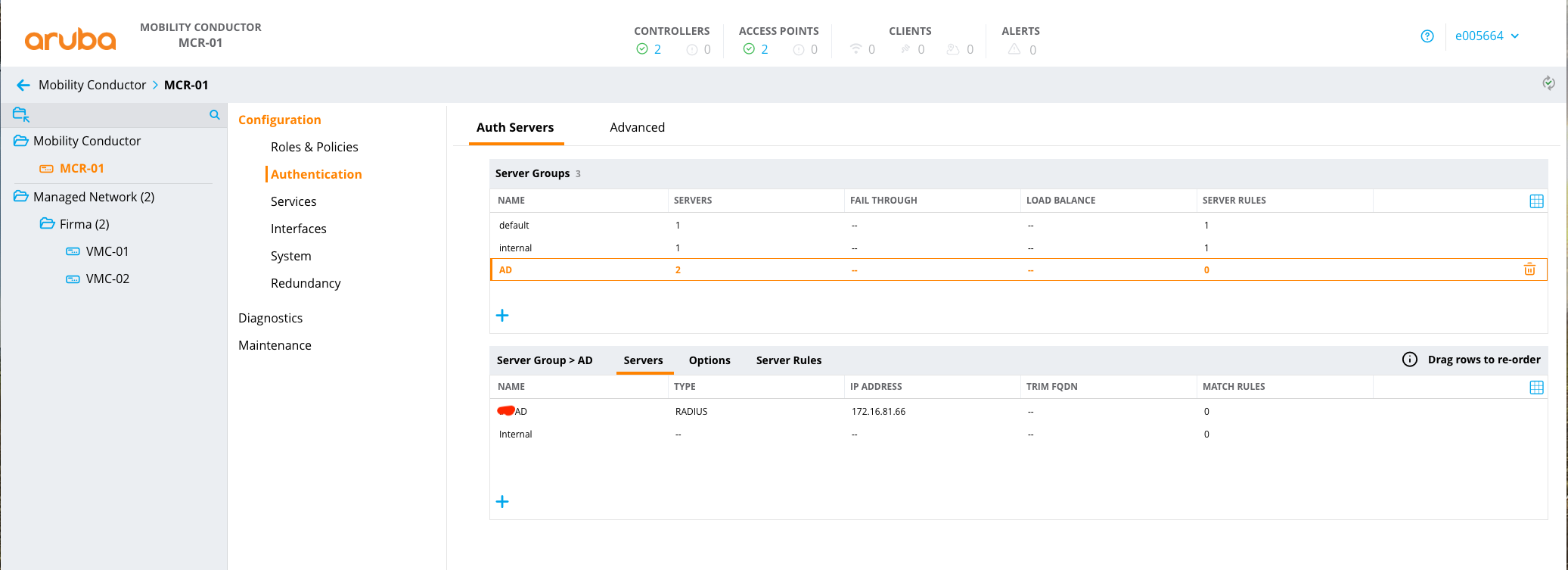
Task: Select the default server group row
Action: coord(514,226)
